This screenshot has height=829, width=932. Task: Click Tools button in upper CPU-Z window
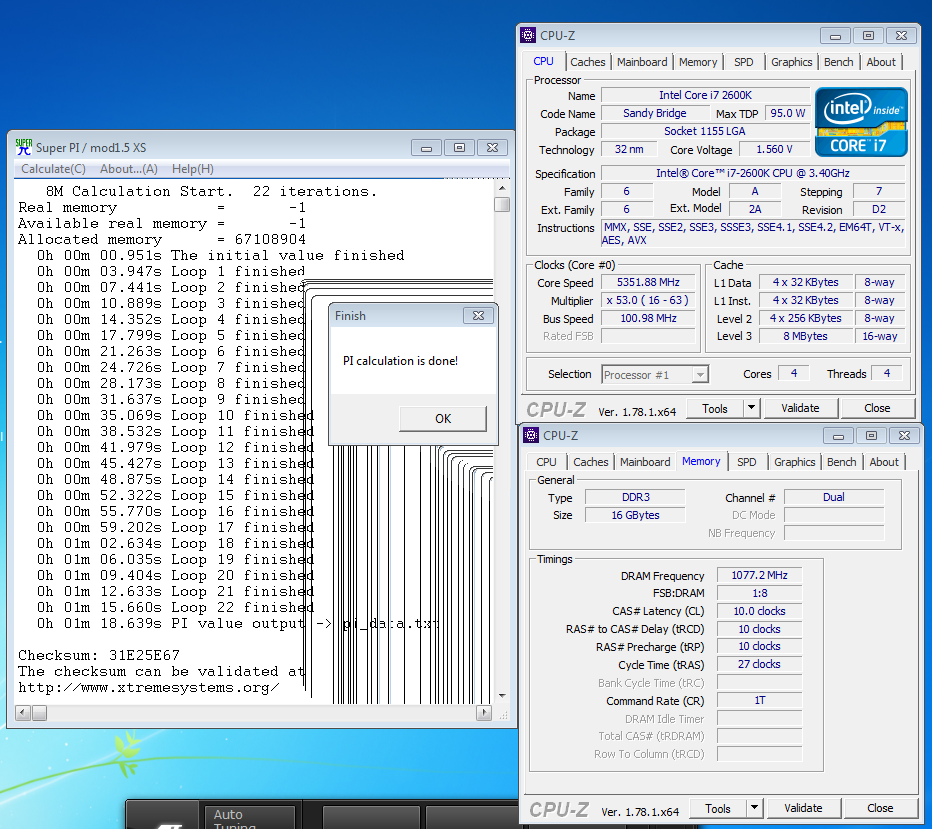click(714, 408)
